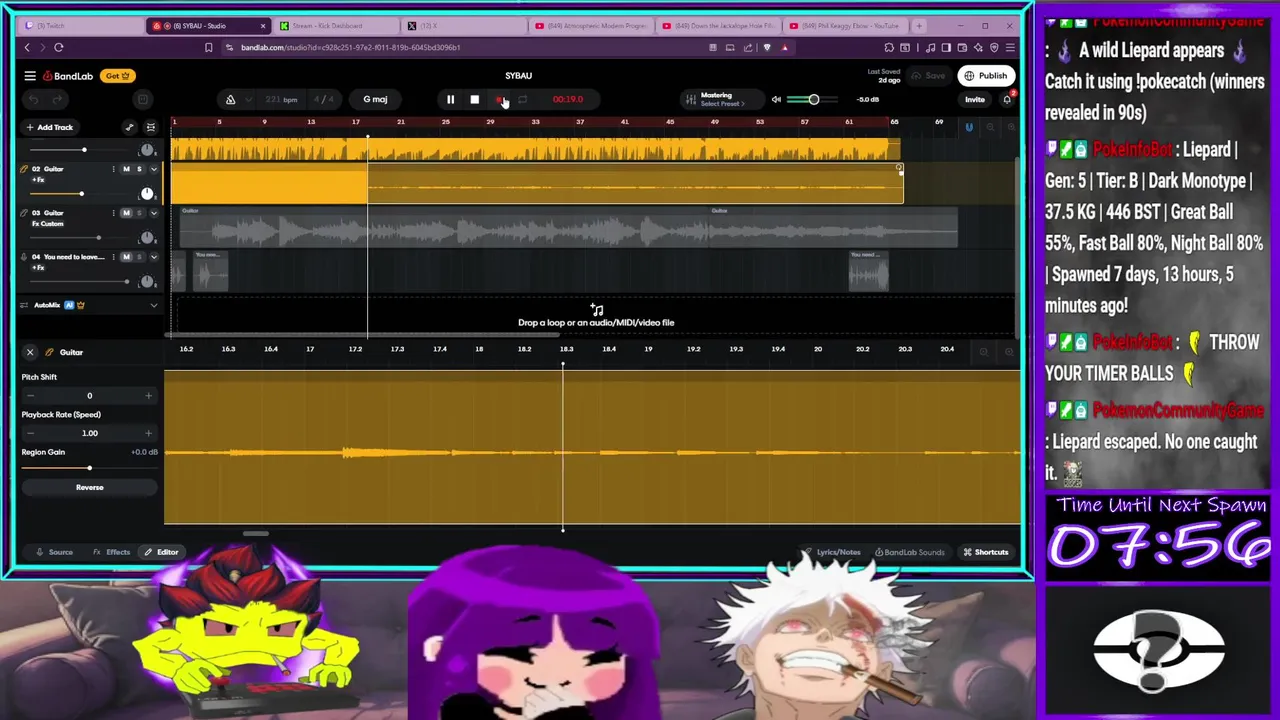Open the 02 Guitar track options dots
The width and height of the screenshot is (1280, 720).
(x=113, y=169)
